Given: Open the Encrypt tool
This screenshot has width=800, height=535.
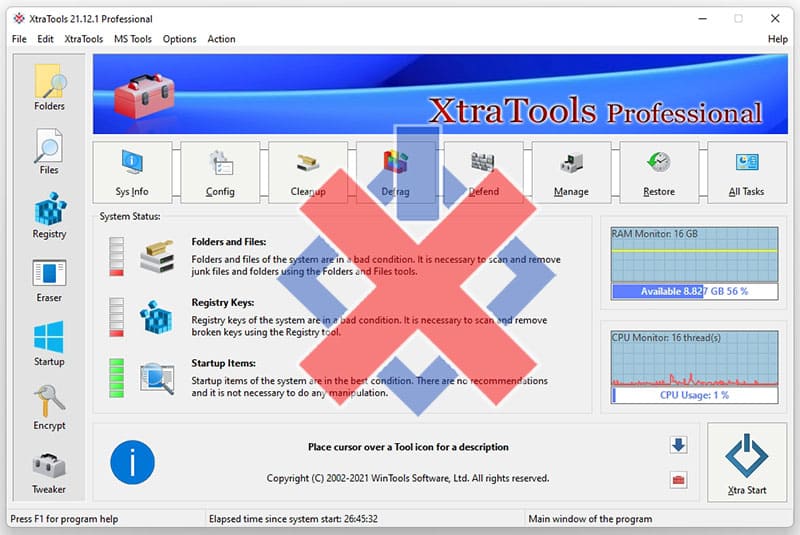Looking at the screenshot, I should click(x=49, y=407).
